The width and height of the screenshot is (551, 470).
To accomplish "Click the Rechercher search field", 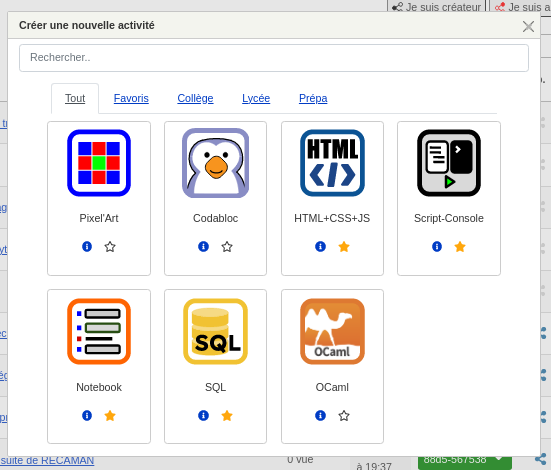I will pyautogui.click(x=274, y=58).
